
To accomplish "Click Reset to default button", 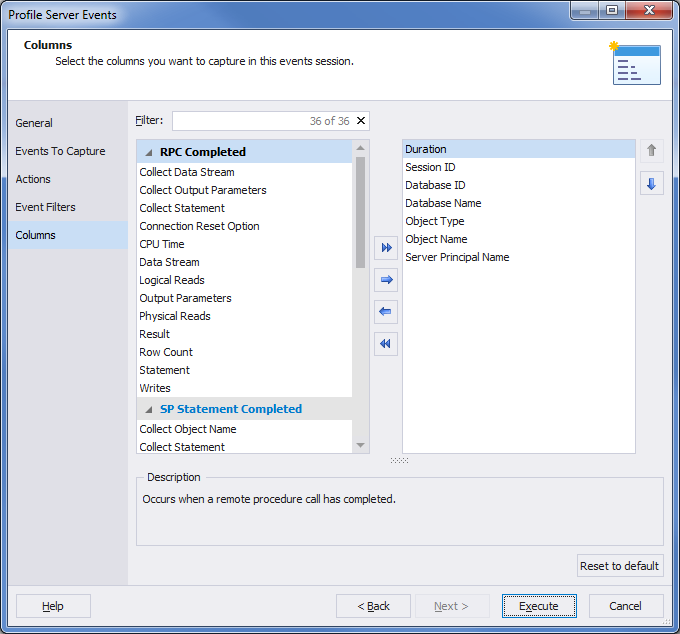I will click(x=620, y=566).
